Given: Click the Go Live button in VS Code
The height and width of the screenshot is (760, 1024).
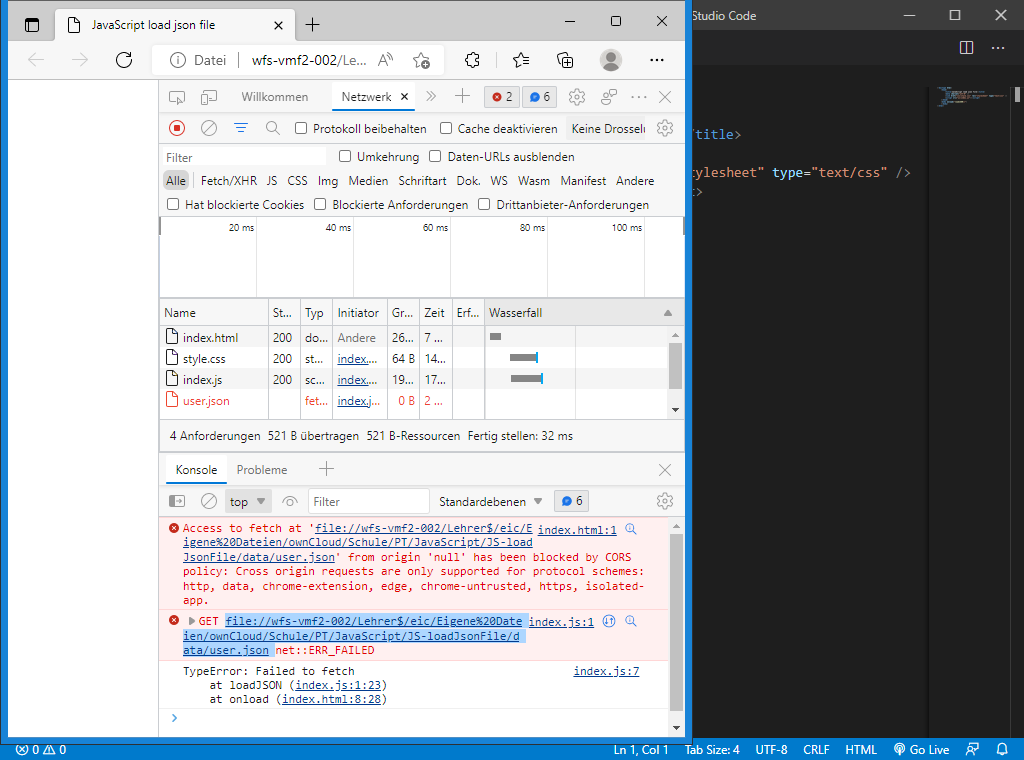Looking at the screenshot, I should point(921,750).
